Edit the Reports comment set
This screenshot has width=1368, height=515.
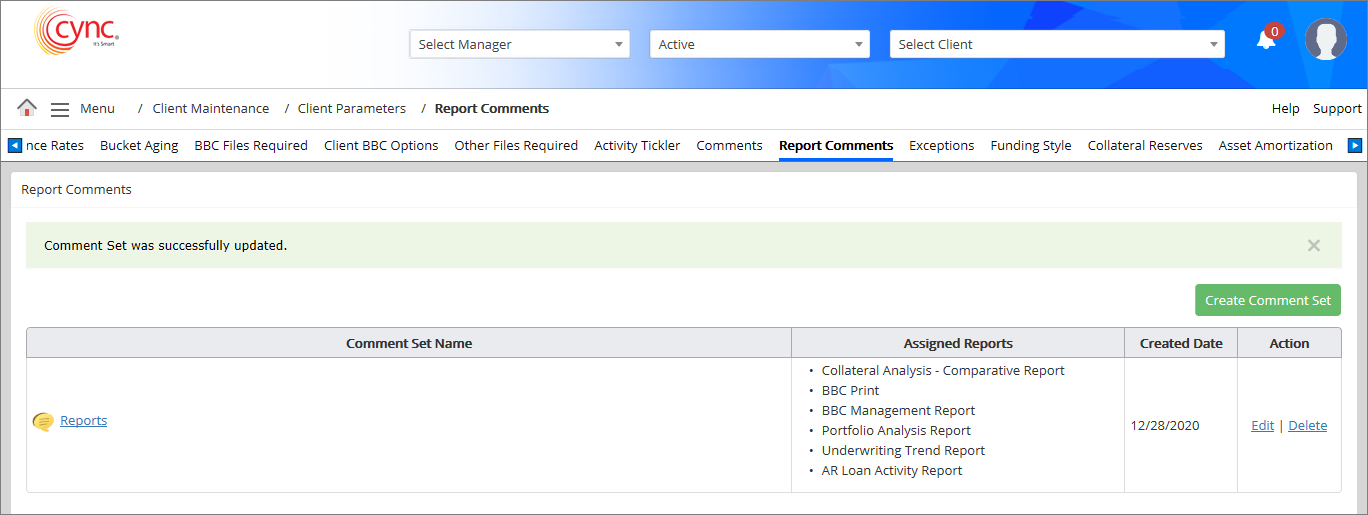tap(1262, 426)
